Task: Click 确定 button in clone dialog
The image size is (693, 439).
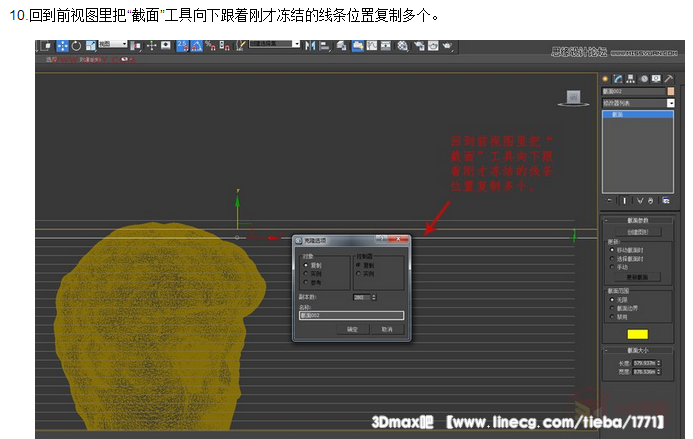Action: coord(352,328)
